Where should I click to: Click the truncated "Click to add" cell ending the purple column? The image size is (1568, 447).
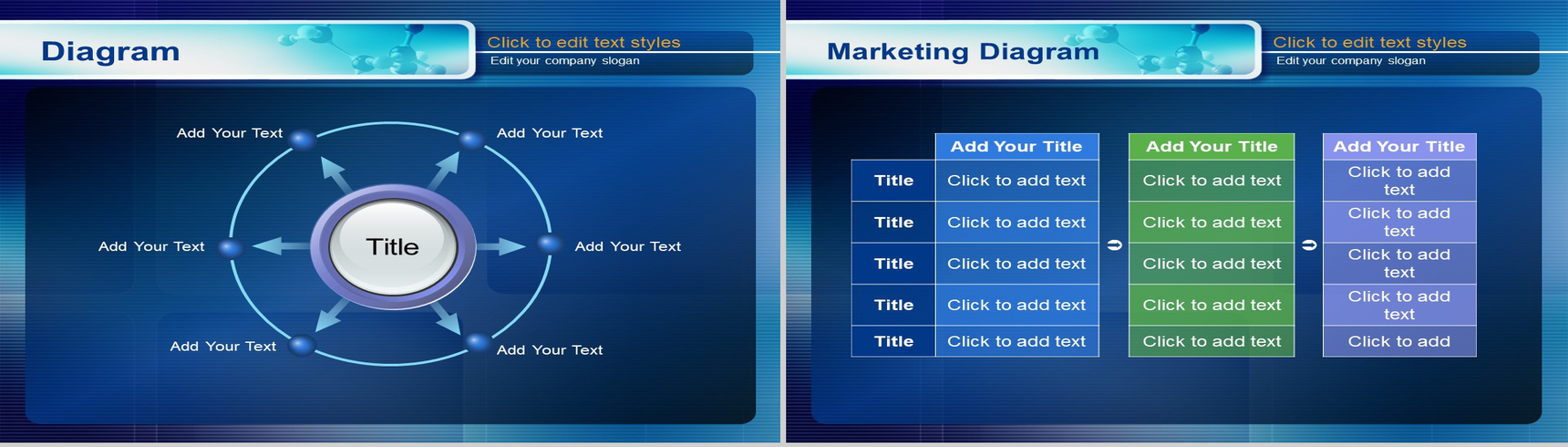pos(1399,341)
